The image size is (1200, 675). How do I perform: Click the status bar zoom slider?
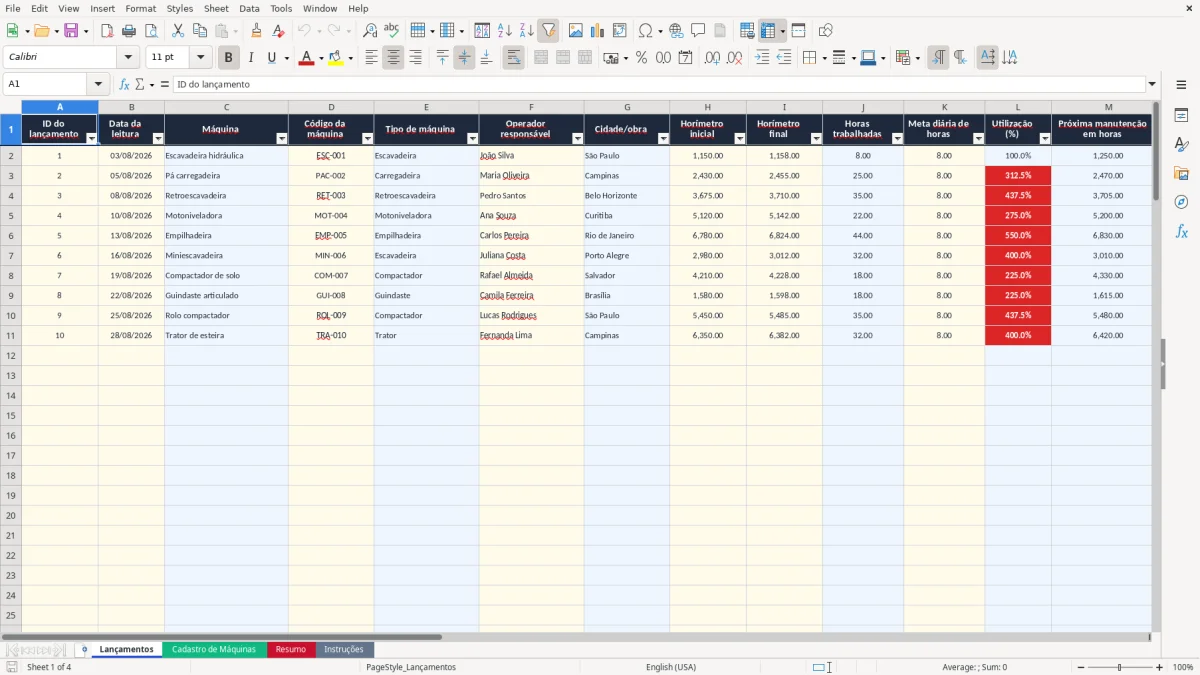(x=1119, y=667)
